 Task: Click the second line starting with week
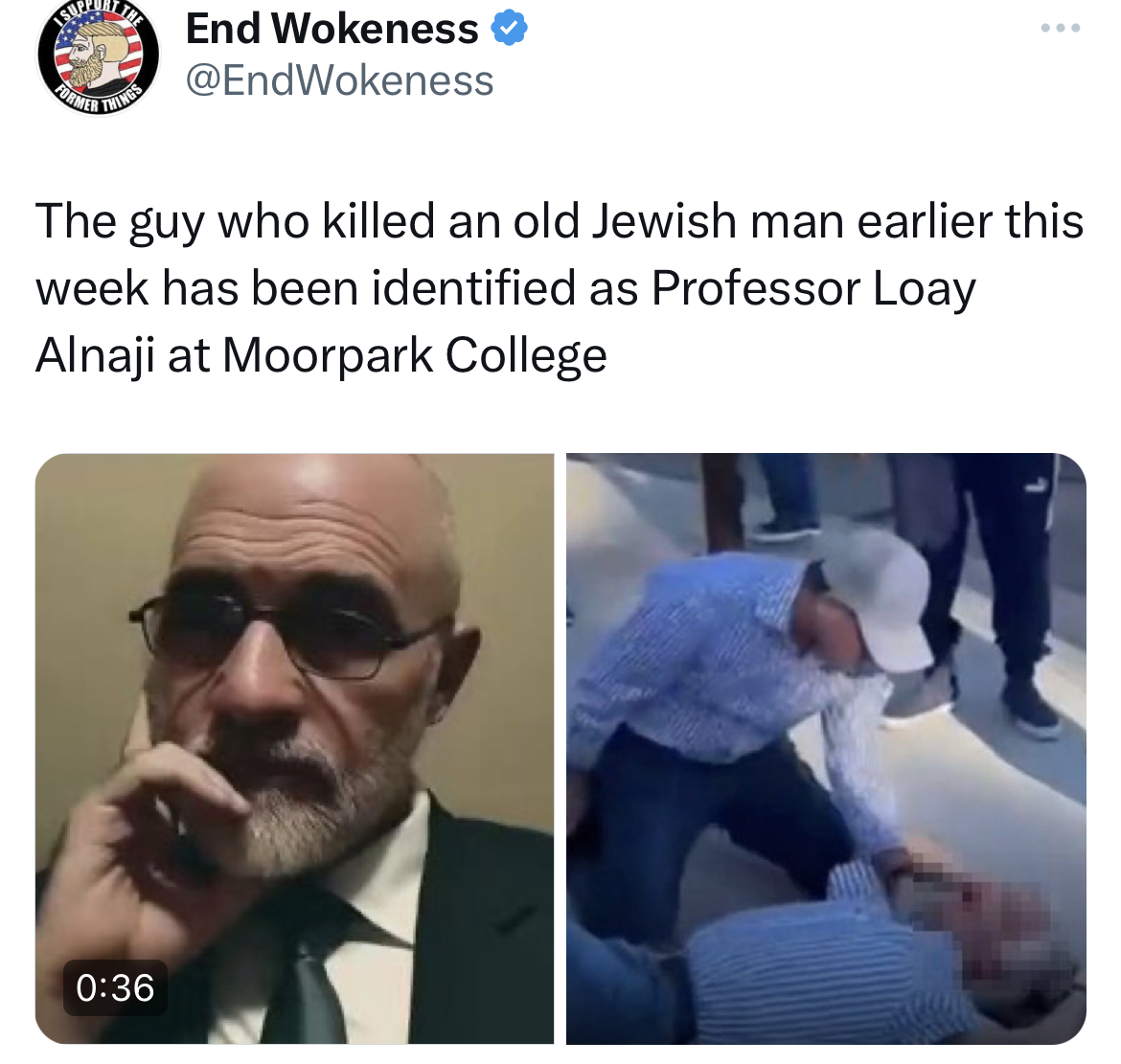tap(506, 288)
